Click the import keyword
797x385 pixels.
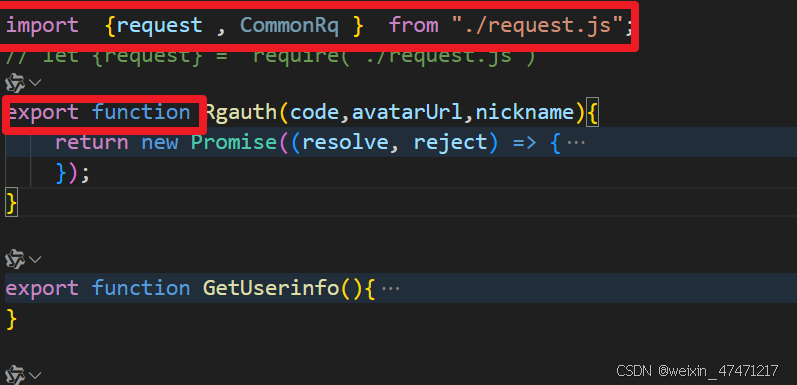tap(42, 25)
